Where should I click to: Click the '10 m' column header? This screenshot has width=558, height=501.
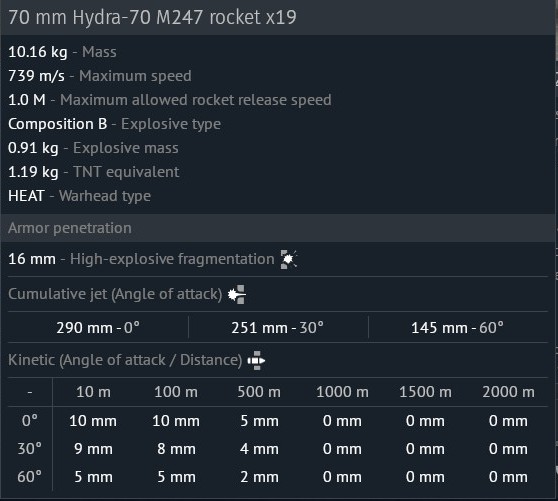[93, 392]
